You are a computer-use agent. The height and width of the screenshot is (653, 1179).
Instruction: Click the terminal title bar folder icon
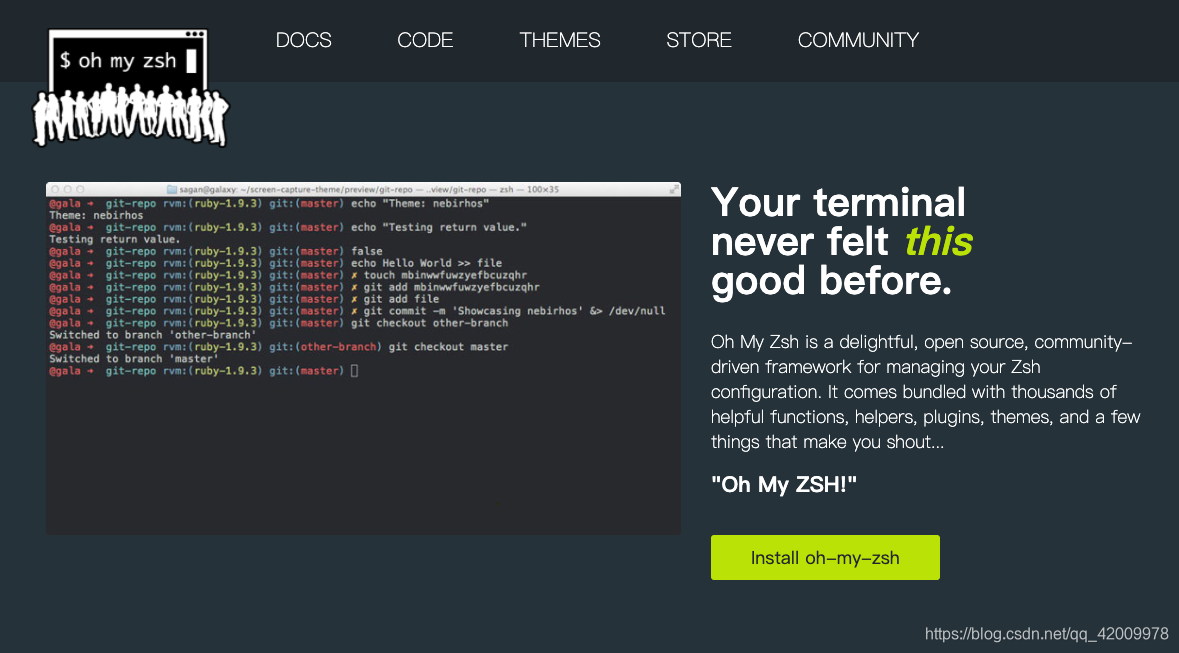click(171, 190)
